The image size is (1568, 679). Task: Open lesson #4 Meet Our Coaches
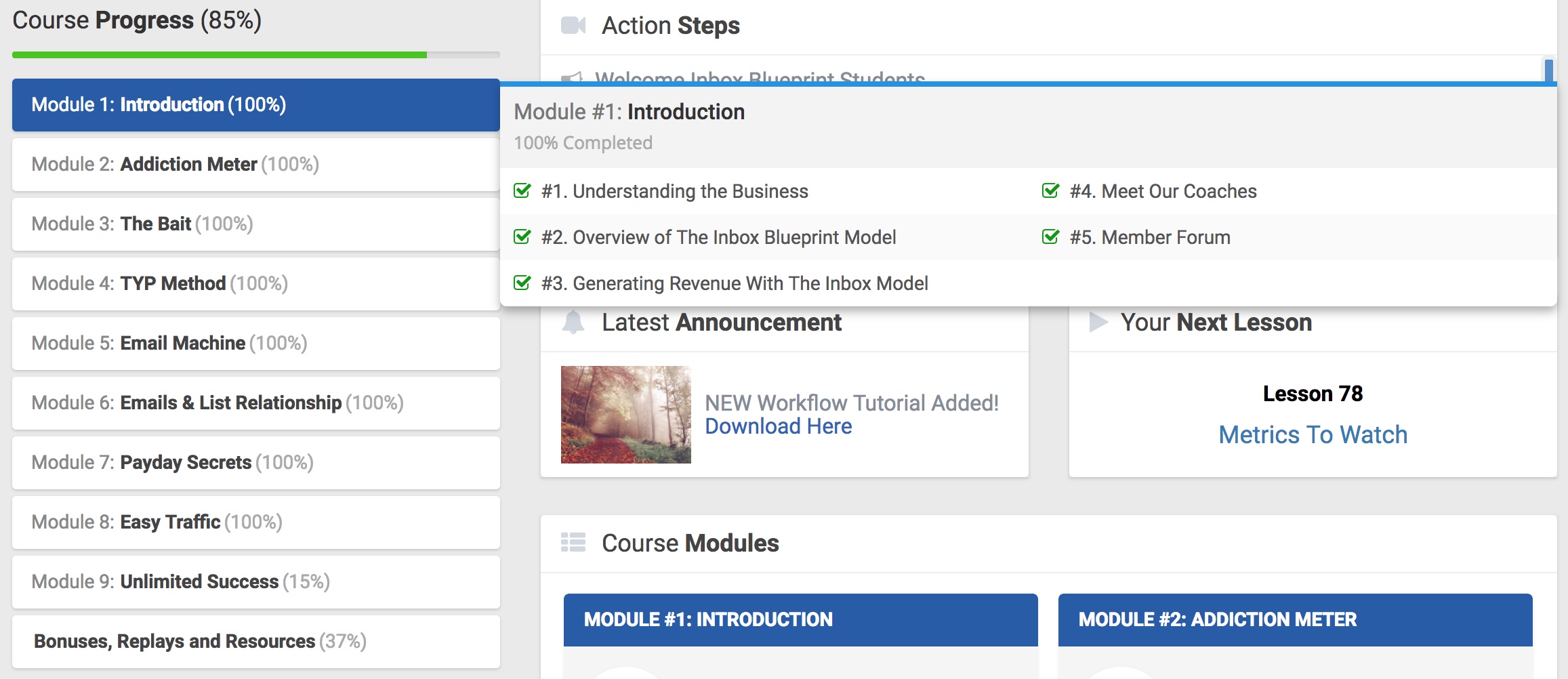1163,192
